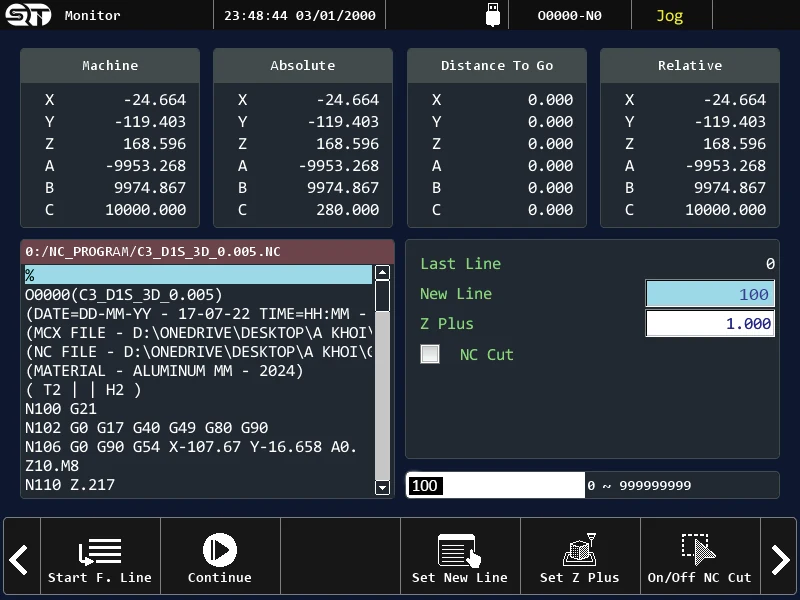Click the Relative panel header
Viewport: 800px width, 600px height.
pyautogui.click(x=690, y=65)
